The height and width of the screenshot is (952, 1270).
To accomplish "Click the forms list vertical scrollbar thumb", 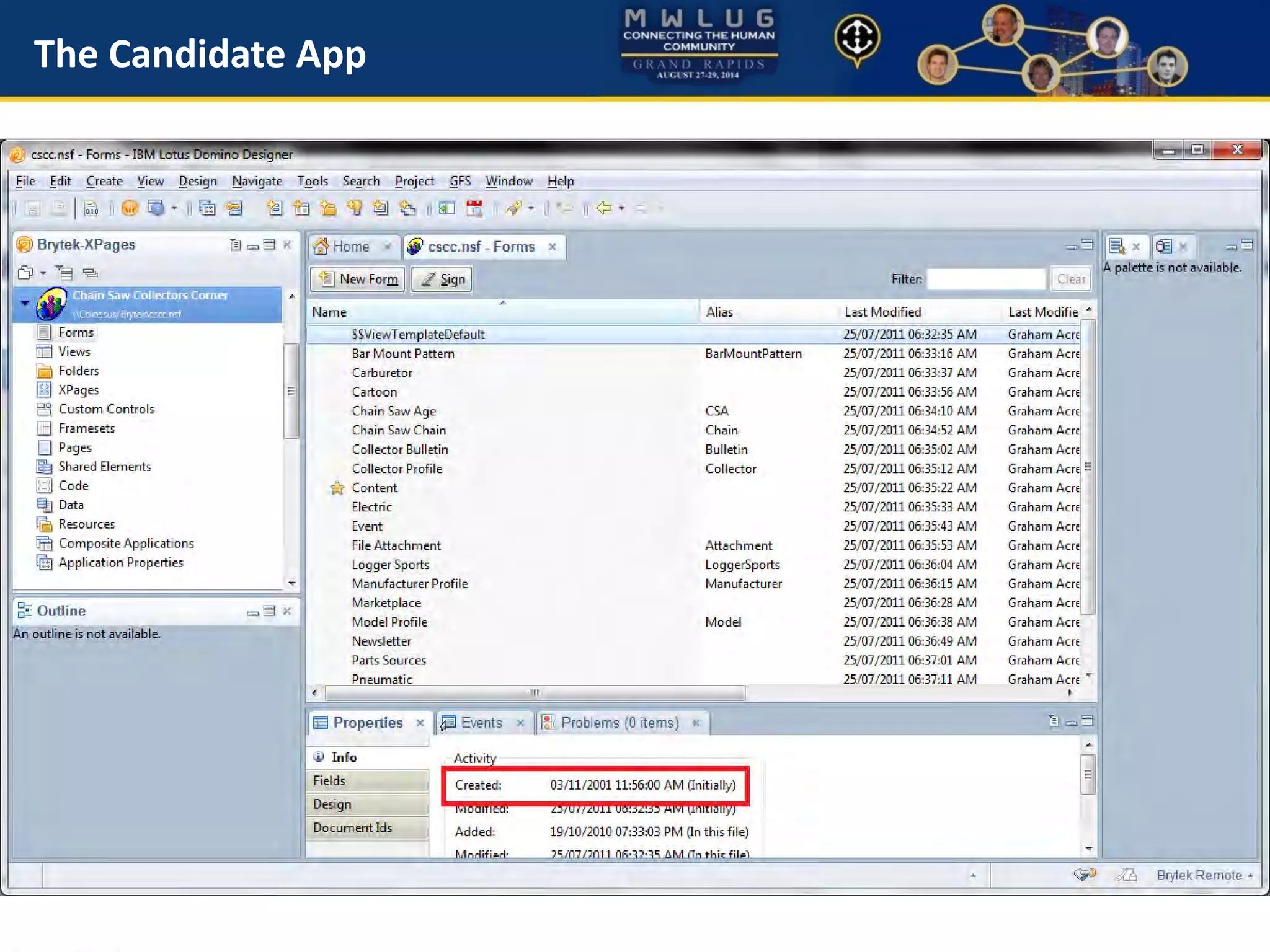I will 1088,466.
